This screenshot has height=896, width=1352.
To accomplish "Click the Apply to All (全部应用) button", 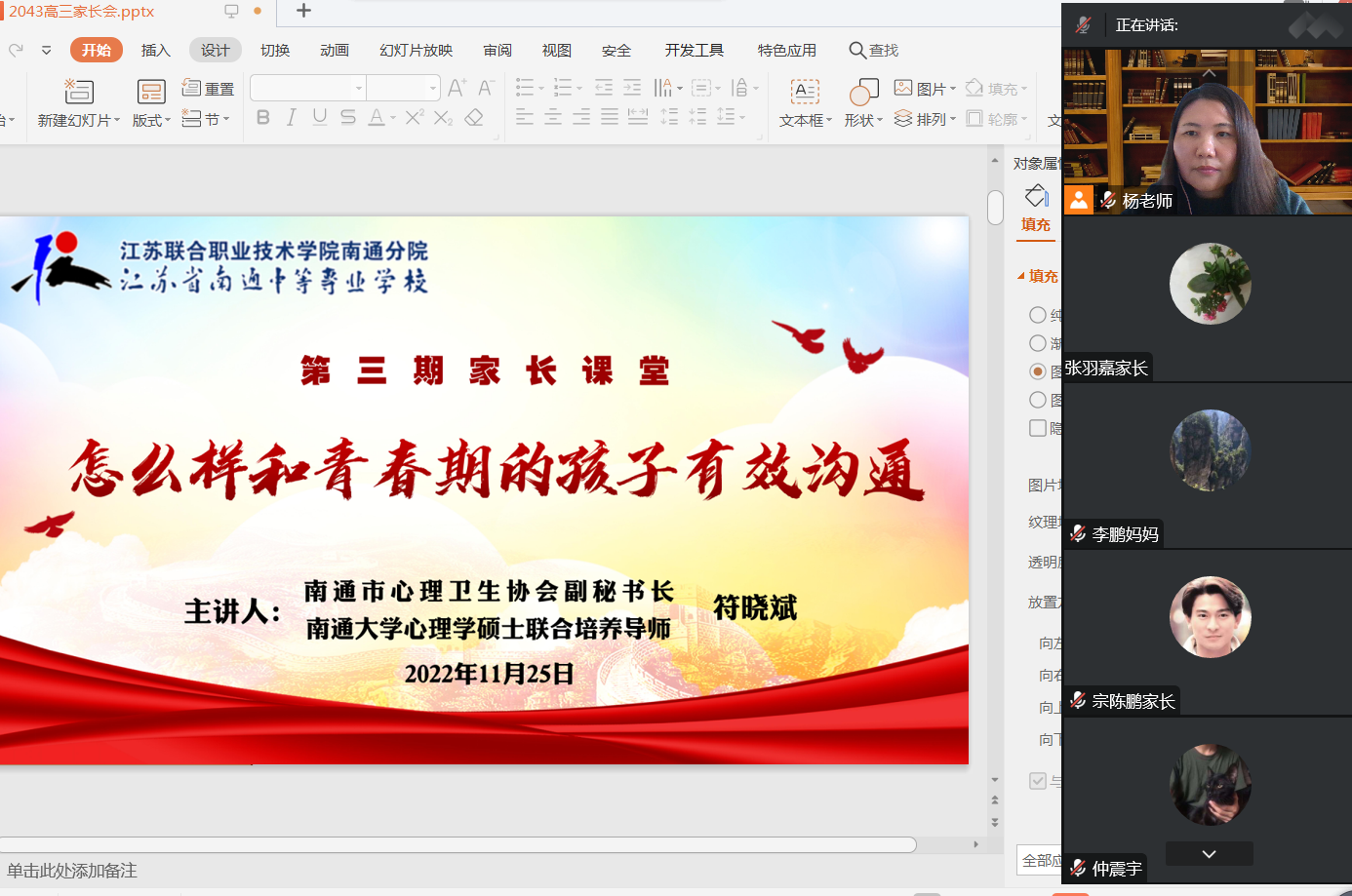I will pos(1040,860).
